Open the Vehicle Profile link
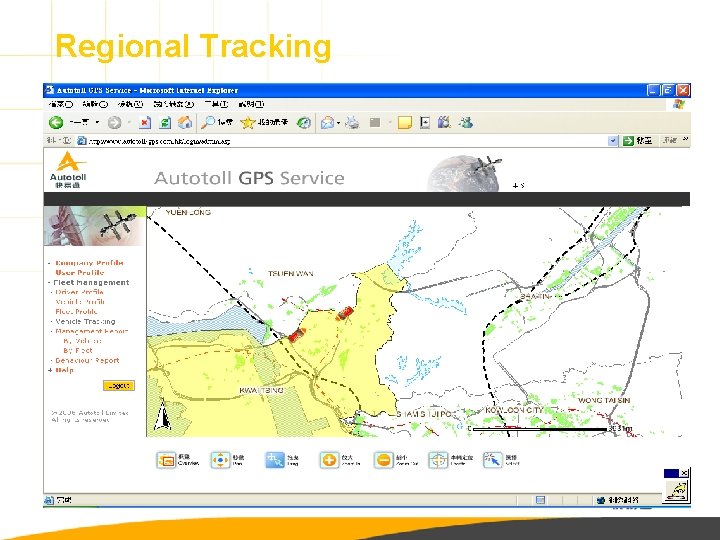The height and width of the screenshot is (540, 720). click(80, 302)
